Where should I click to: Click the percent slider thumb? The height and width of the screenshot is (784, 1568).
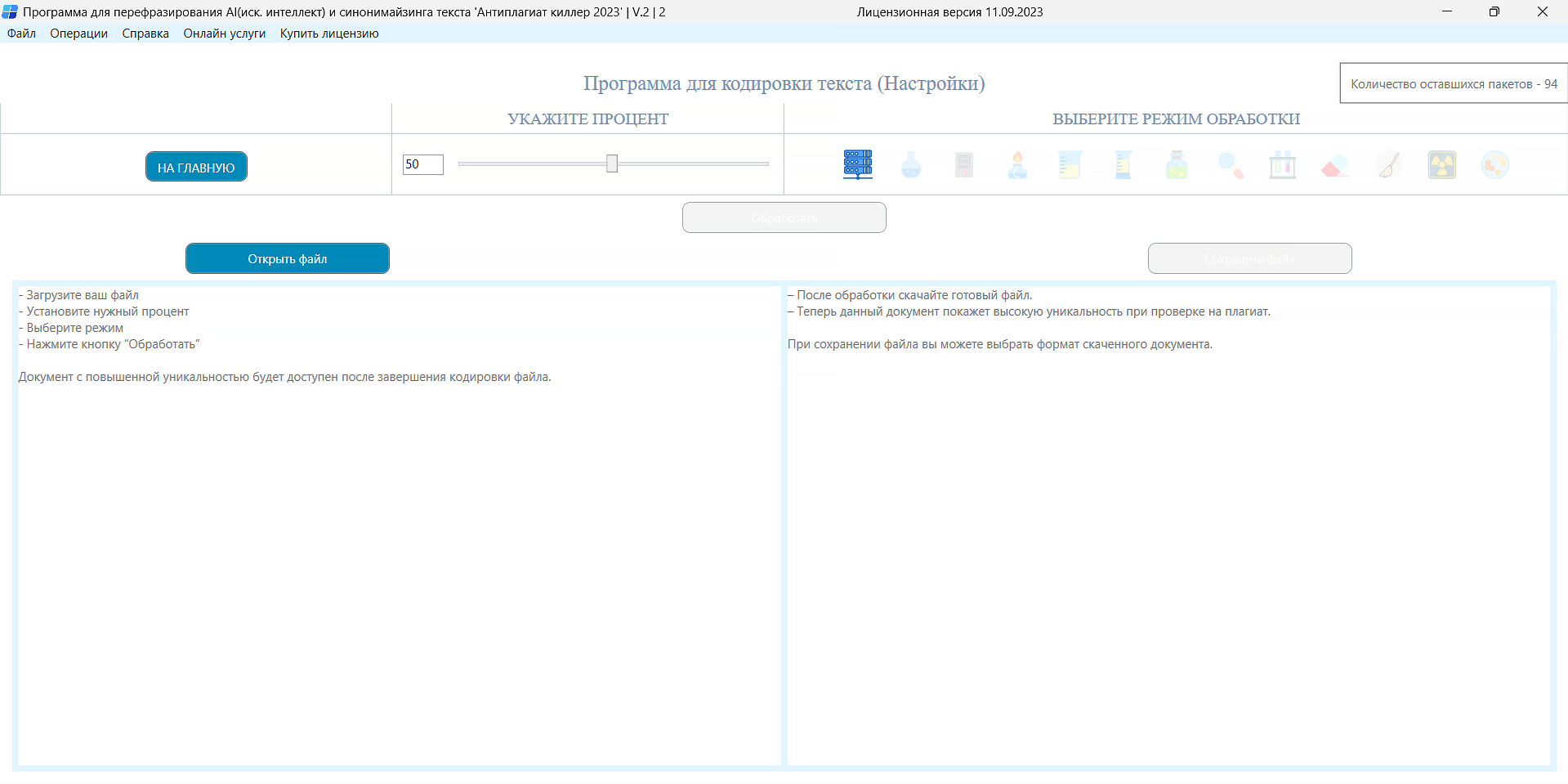[612, 164]
